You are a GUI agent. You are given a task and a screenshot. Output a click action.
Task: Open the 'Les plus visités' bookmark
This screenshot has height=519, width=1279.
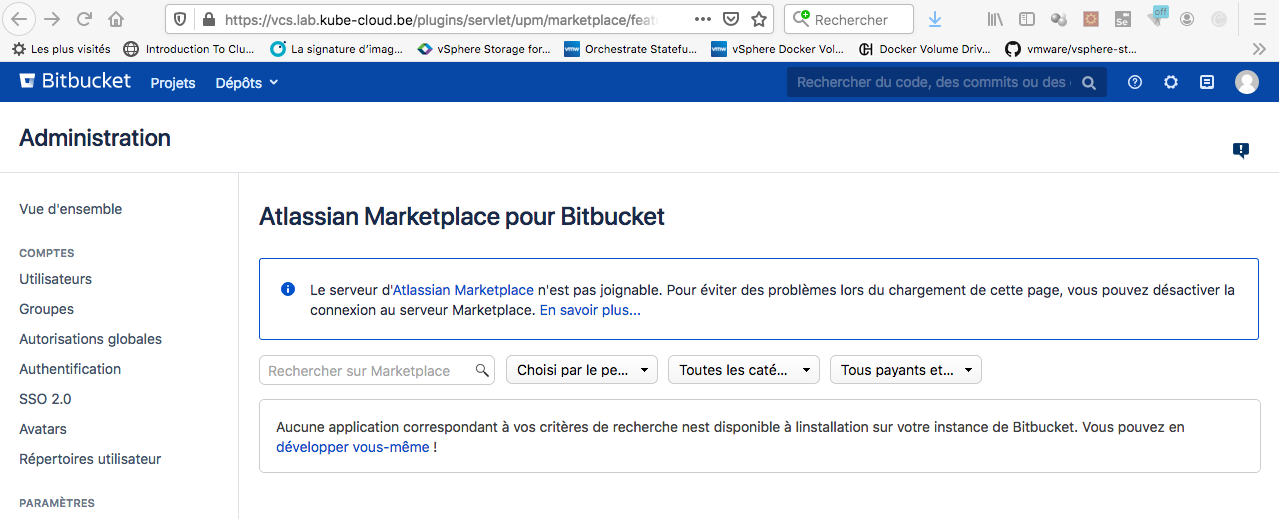click(x=62, y=48)
